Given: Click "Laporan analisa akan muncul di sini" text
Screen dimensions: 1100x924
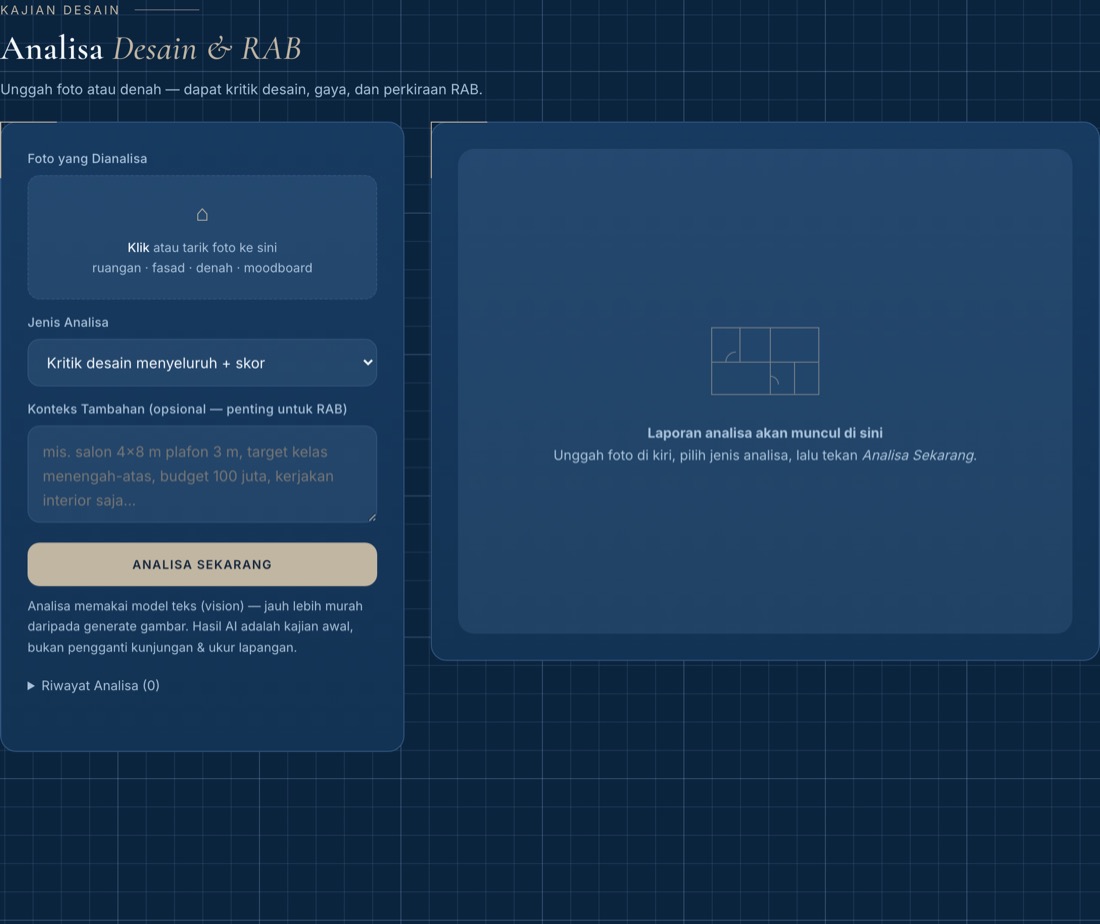Looking at the screenshot, I should click(765, 433).
